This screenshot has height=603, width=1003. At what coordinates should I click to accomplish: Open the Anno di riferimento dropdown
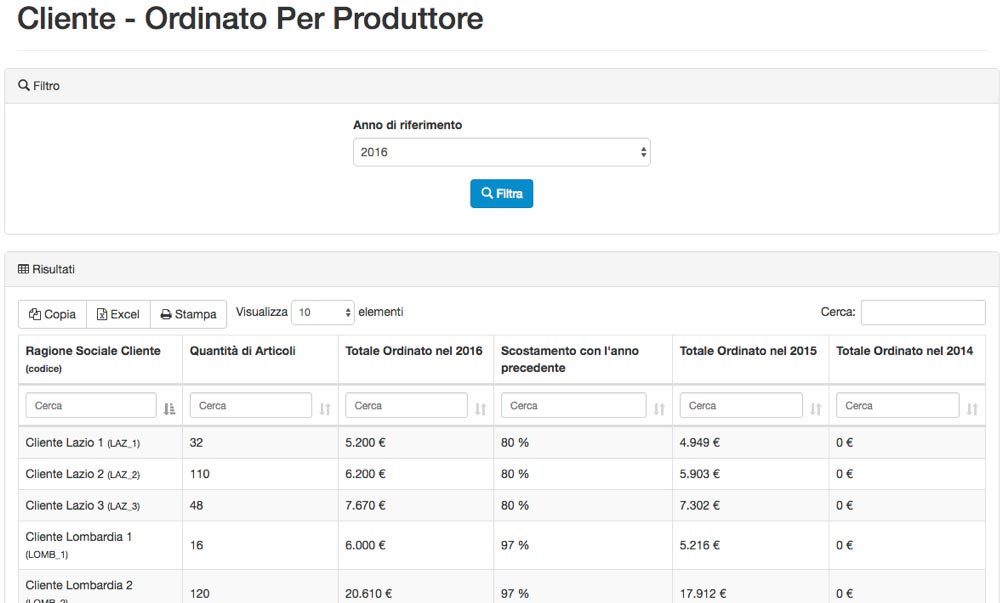[501, 152]
